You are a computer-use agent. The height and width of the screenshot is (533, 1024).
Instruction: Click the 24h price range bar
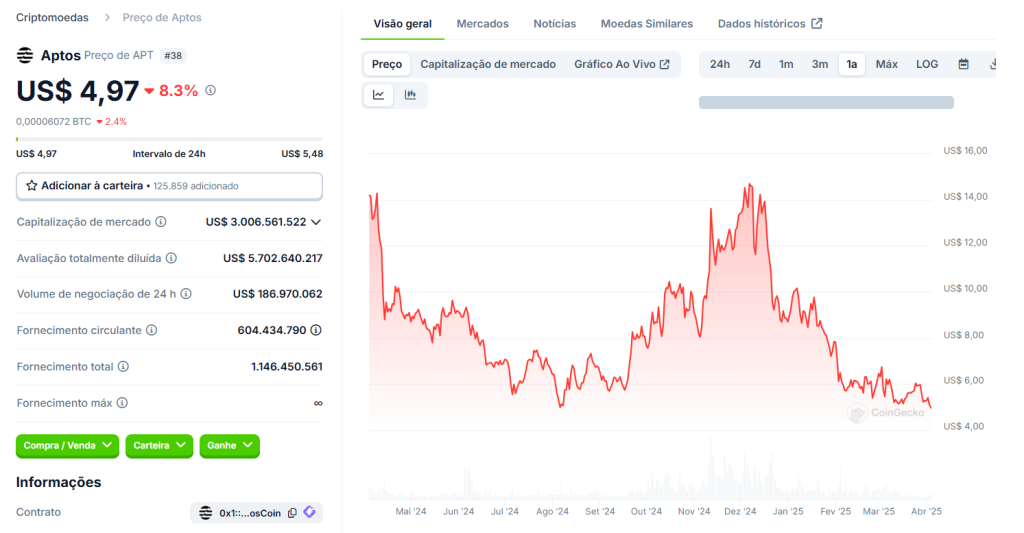tap(169, 139)
